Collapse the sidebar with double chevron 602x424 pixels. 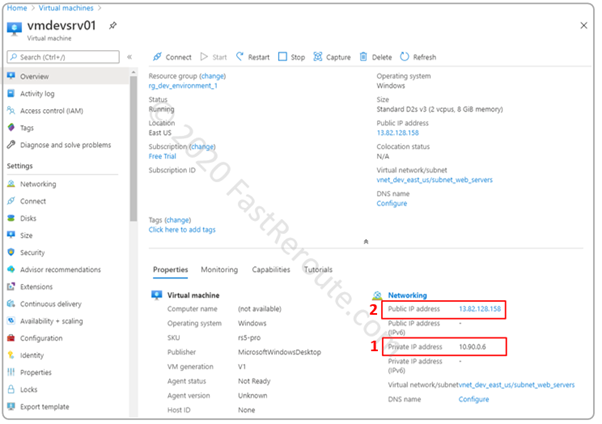click(129, 57)
